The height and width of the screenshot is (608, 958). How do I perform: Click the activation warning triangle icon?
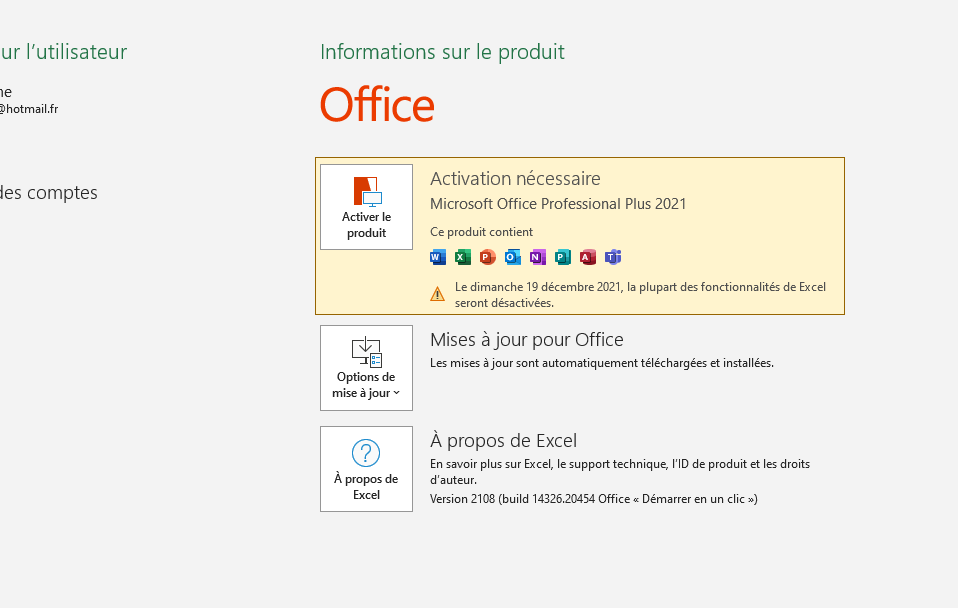coord(437,295)
